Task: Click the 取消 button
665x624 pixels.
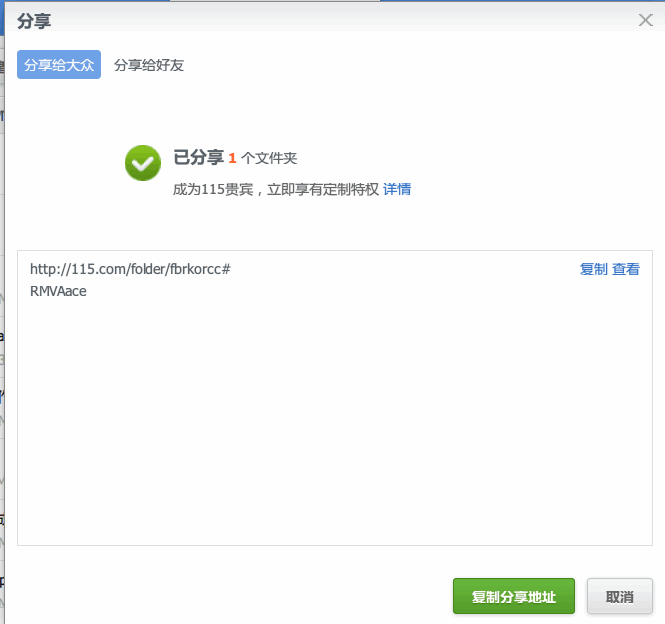Action: click(620, 596)
